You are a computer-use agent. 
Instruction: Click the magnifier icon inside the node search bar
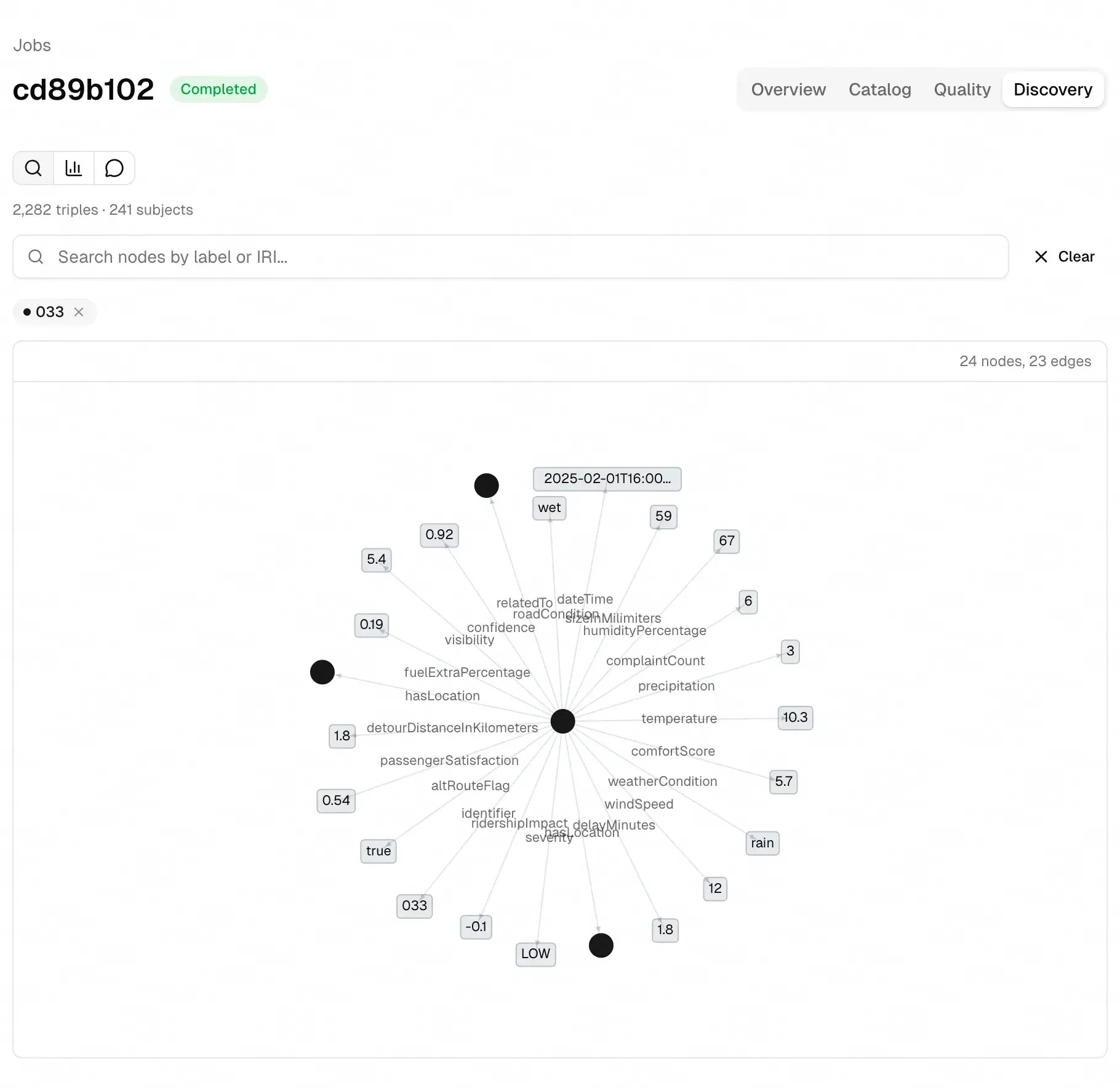point(36,257)
